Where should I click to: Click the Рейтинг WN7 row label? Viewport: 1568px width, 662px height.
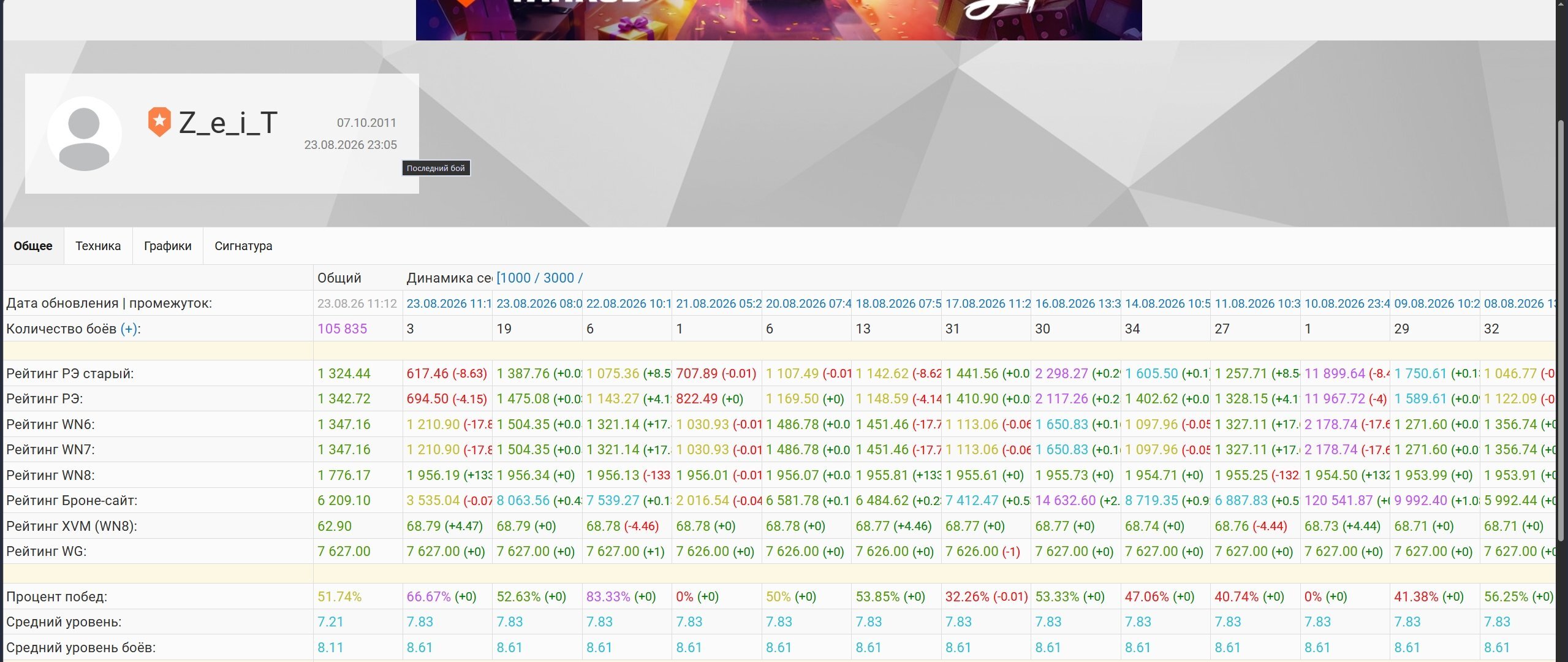pos(50,449)
